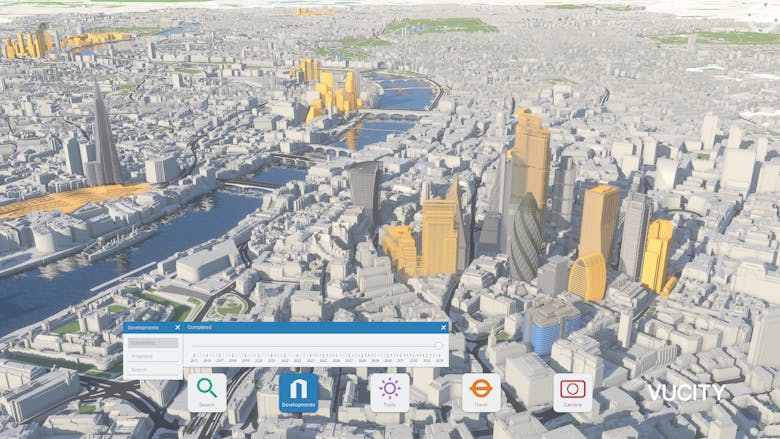The width and height of the screenshot is (780, 439).
Task: Open the Travel roundel icon
Action: 481,391
